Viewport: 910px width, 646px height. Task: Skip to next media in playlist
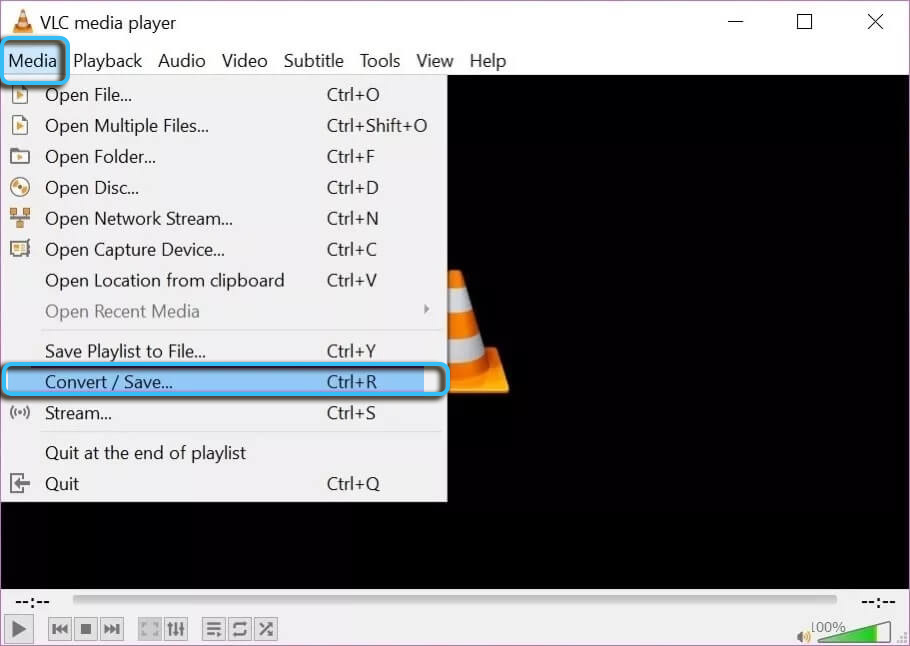111,629
